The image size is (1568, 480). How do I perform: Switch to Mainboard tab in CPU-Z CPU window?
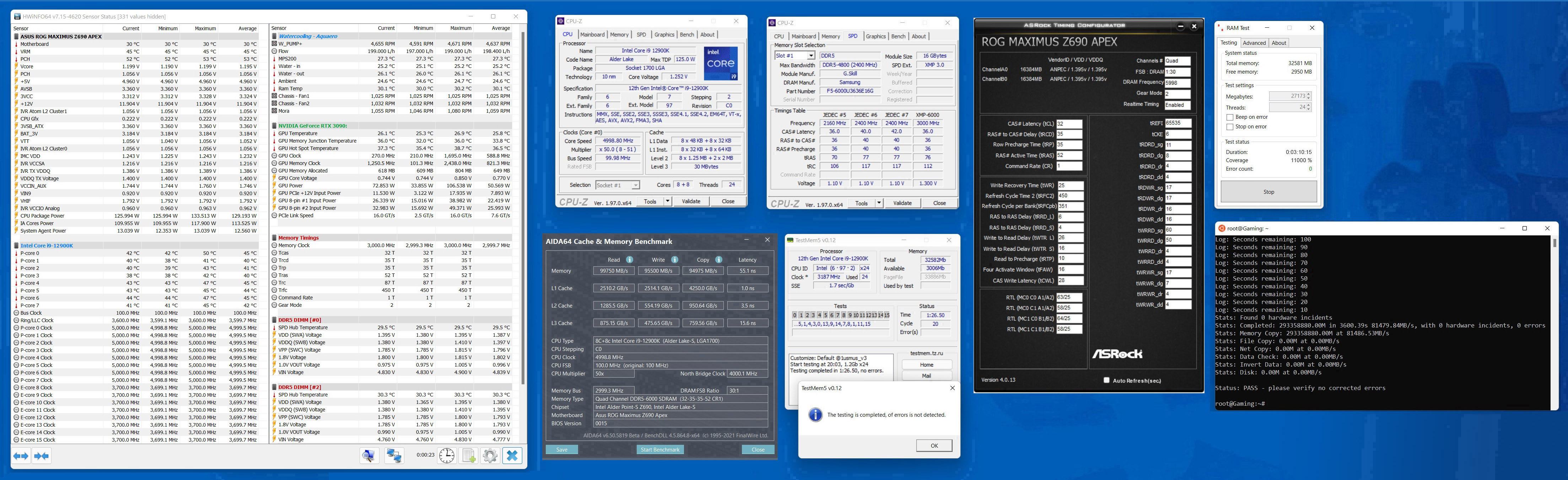pos(592,35)
